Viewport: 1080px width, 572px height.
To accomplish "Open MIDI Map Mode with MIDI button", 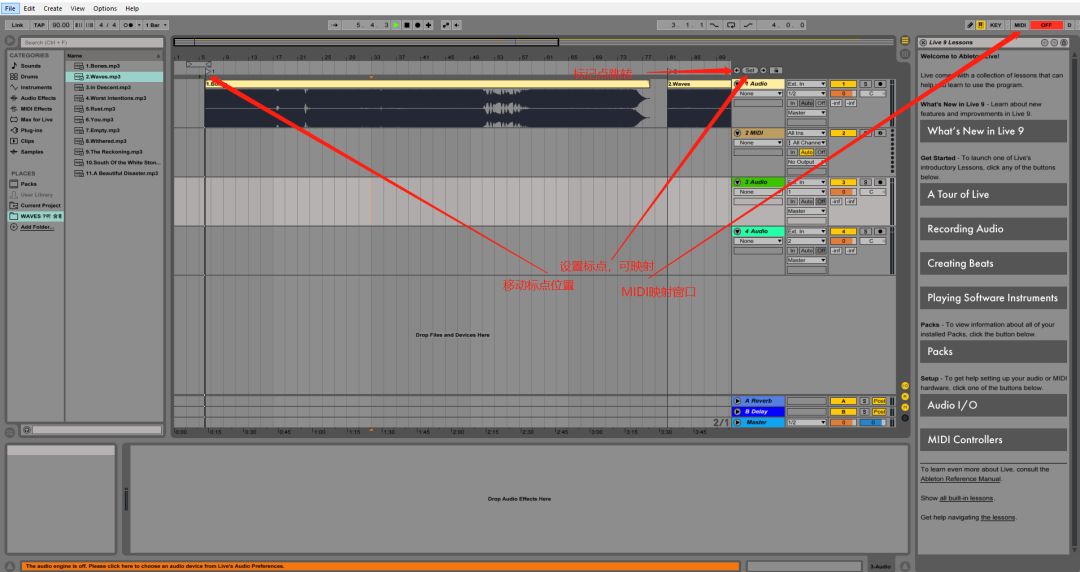I will coord(1020,25).
